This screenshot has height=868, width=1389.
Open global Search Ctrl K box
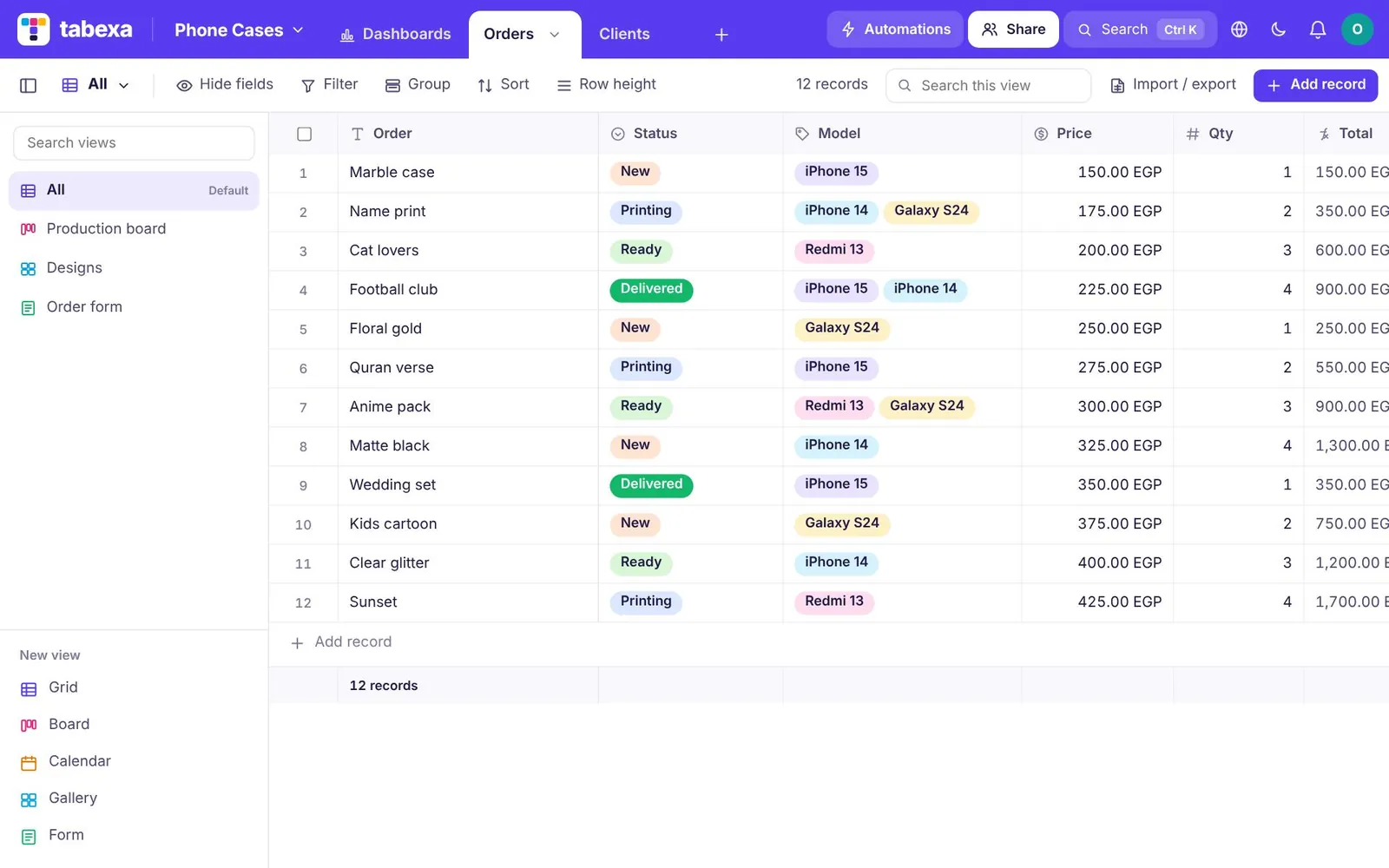point(1140,30)
